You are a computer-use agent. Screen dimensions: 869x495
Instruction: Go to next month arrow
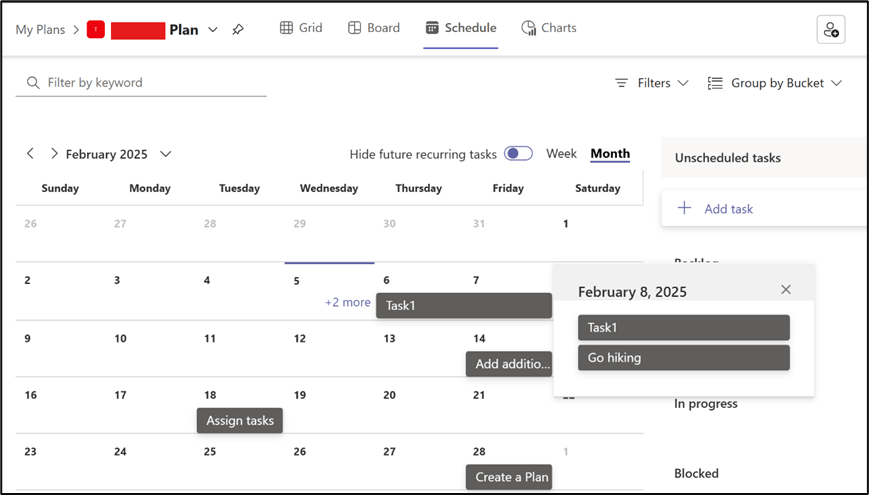(x=54, y=154)
